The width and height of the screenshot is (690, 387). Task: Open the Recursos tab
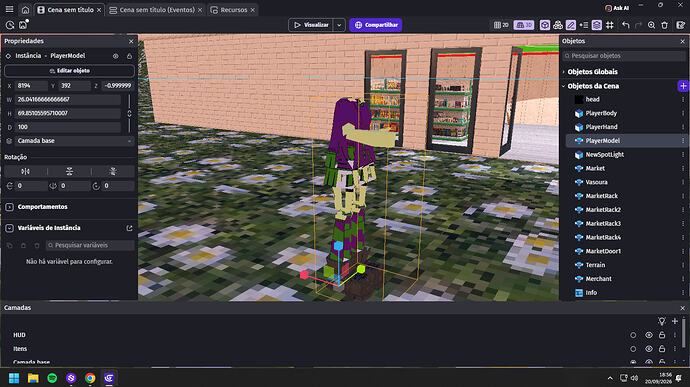pos(233,10)
